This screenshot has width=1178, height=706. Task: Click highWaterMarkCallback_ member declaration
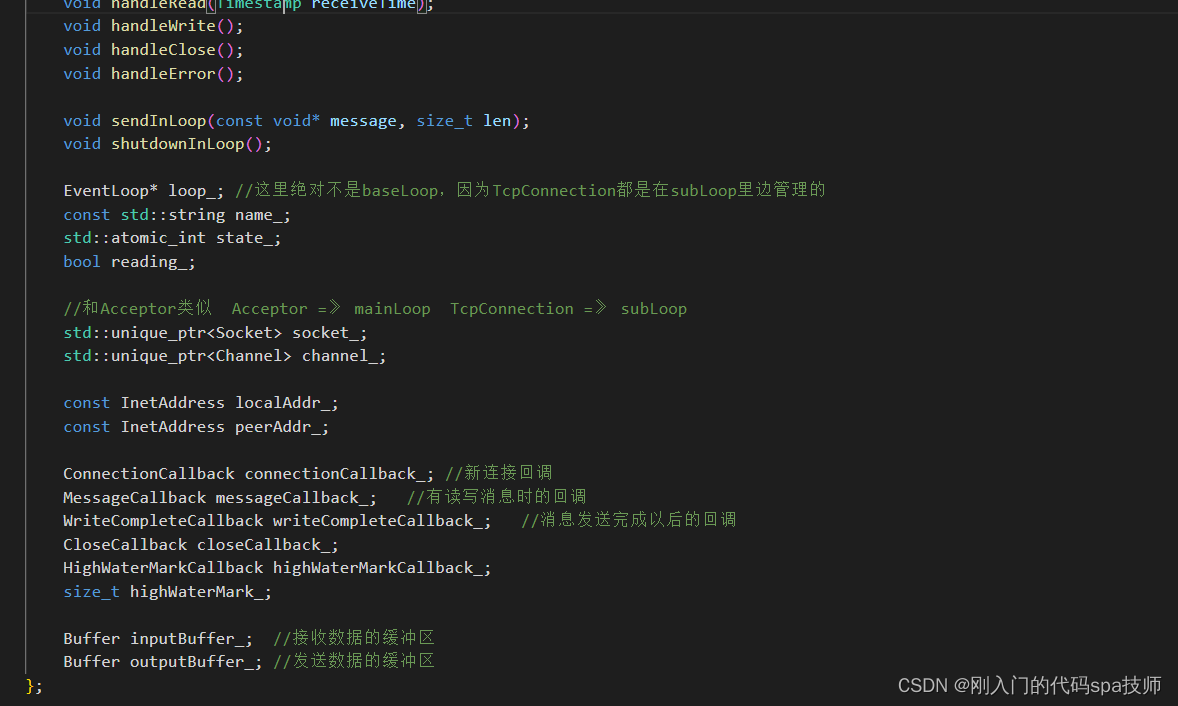coord(277,569)
